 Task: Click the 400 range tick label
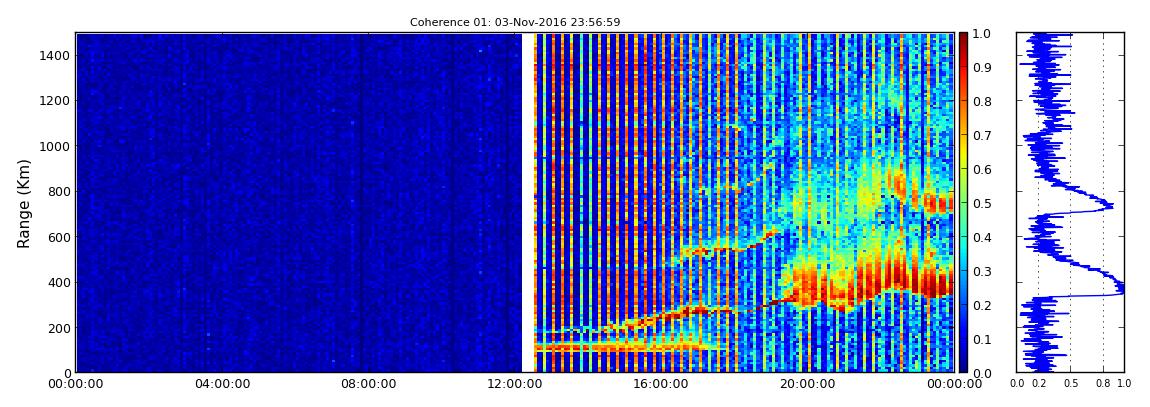click(x=58, y=282)
